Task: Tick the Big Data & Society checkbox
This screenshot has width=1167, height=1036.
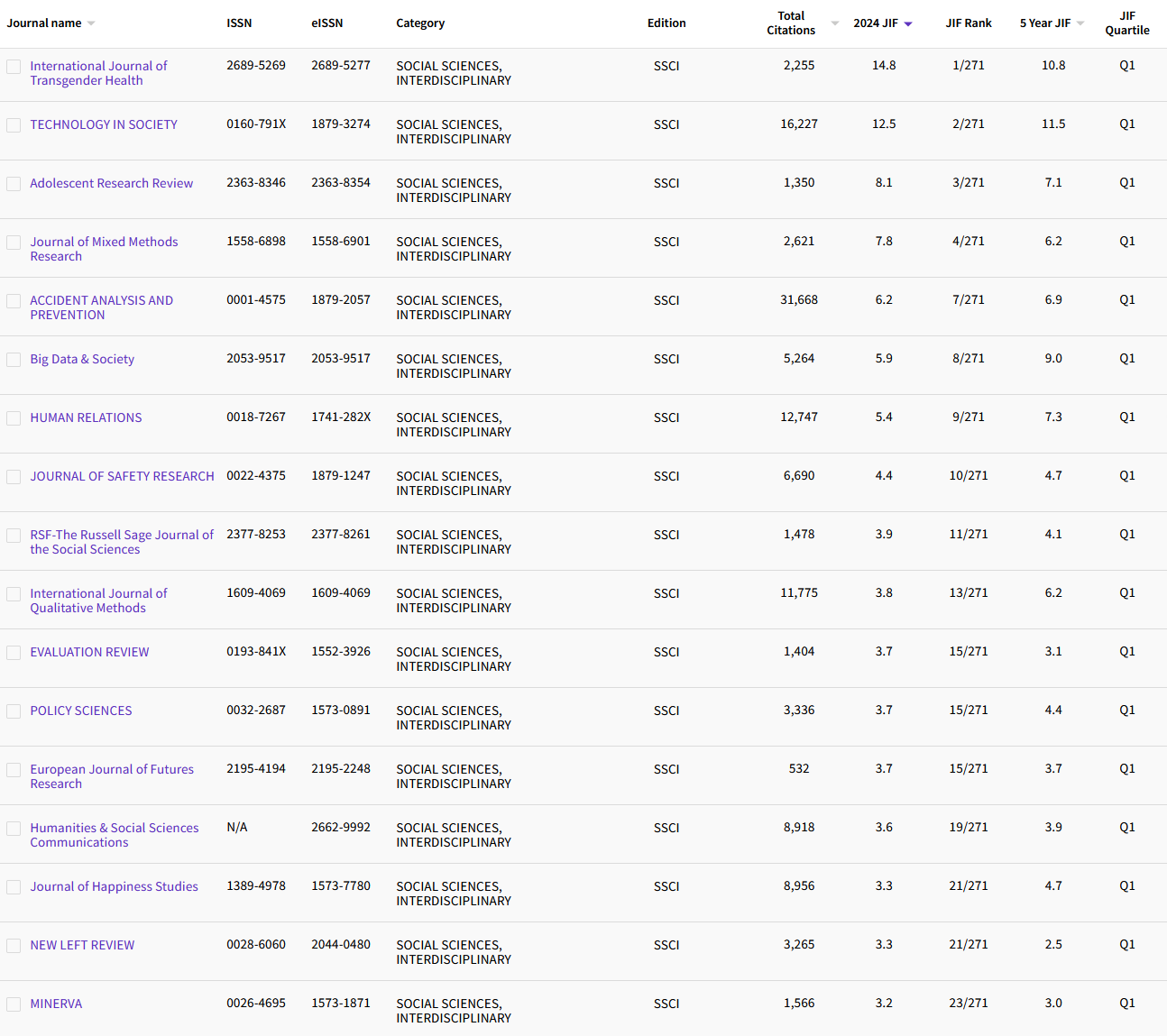Action: click(14, 360)
